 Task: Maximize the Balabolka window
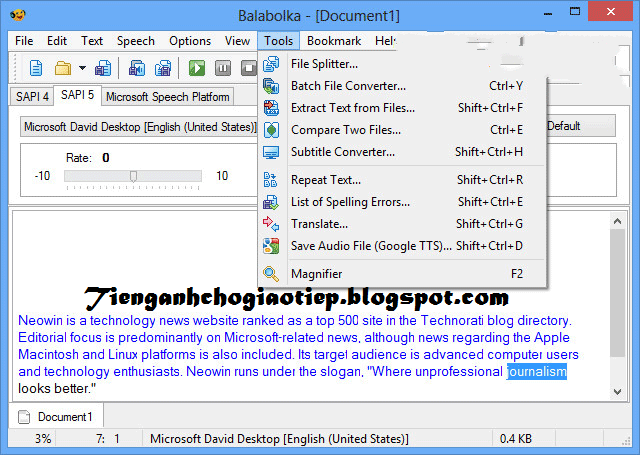pos(575,12)
